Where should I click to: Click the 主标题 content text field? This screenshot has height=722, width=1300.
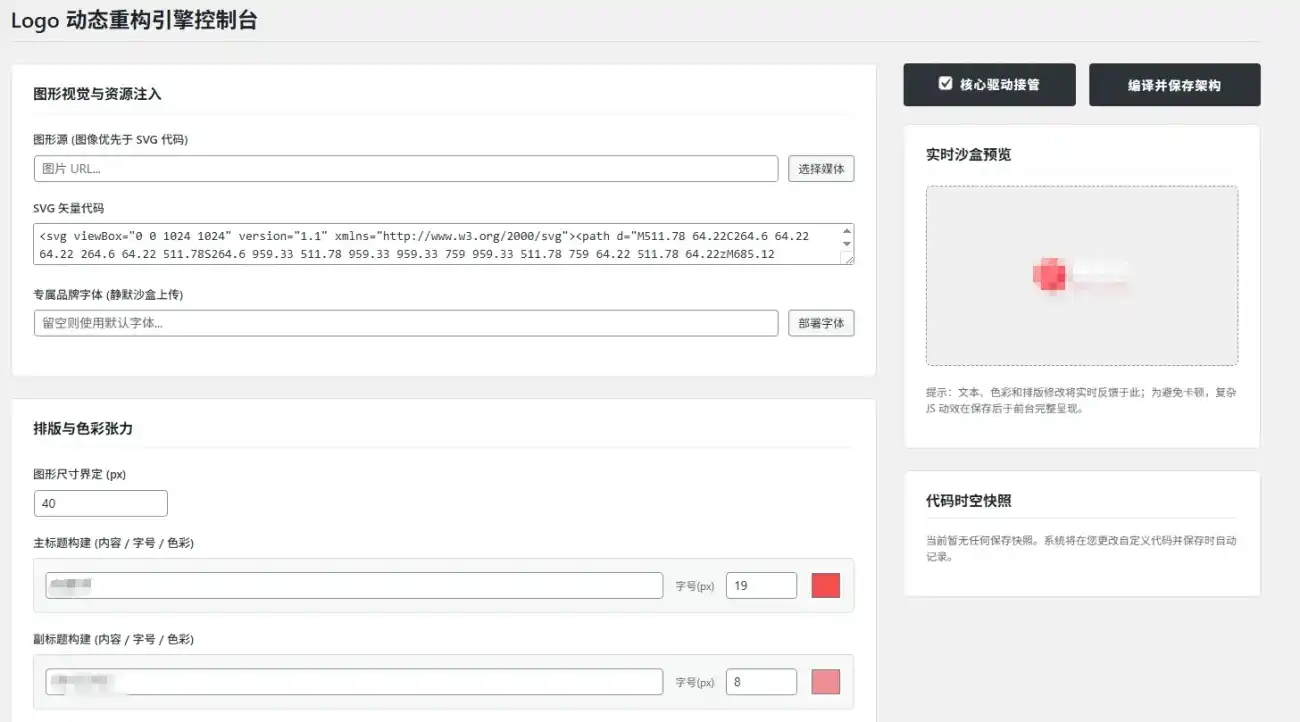354,585
